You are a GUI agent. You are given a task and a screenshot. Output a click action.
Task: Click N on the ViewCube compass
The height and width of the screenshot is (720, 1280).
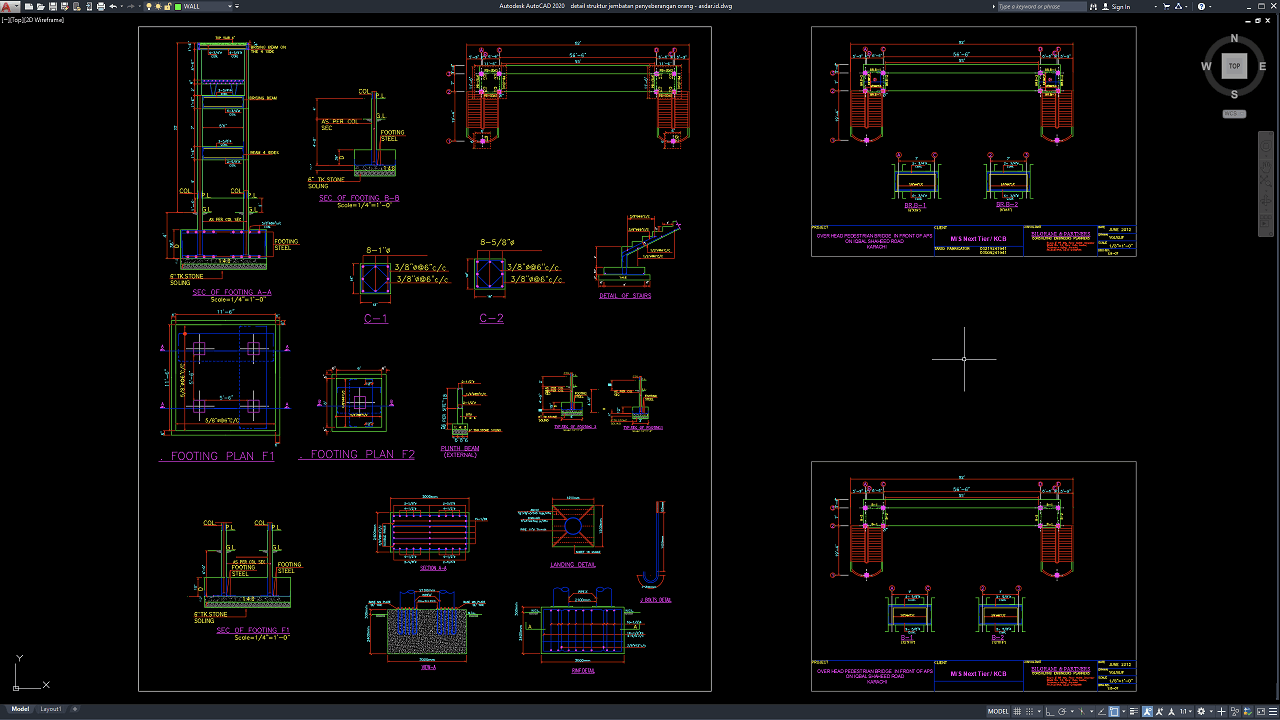(1234, 38)
